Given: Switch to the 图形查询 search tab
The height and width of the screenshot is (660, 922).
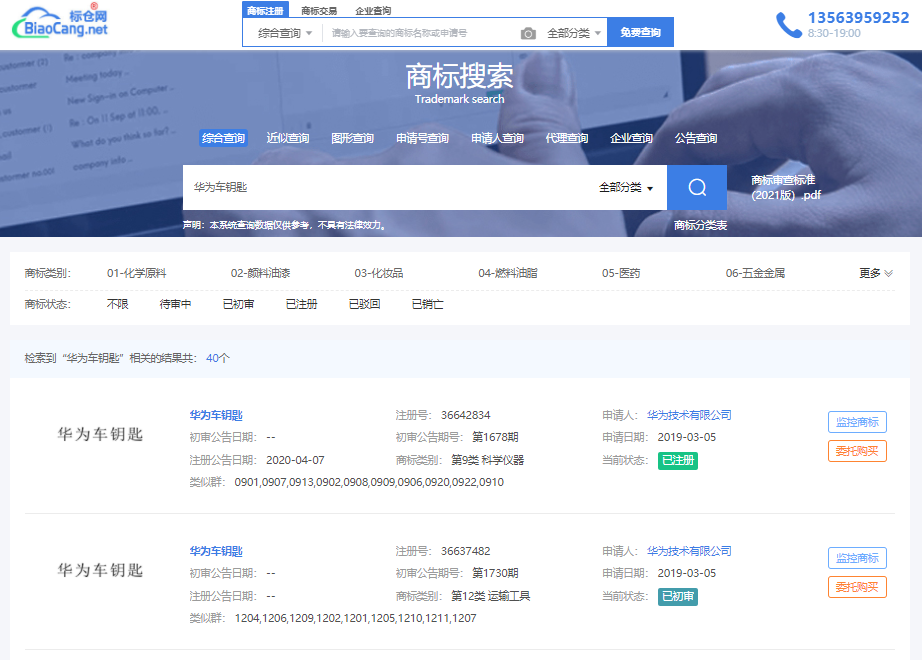Looking at the screenshot, I should point(352,138).
